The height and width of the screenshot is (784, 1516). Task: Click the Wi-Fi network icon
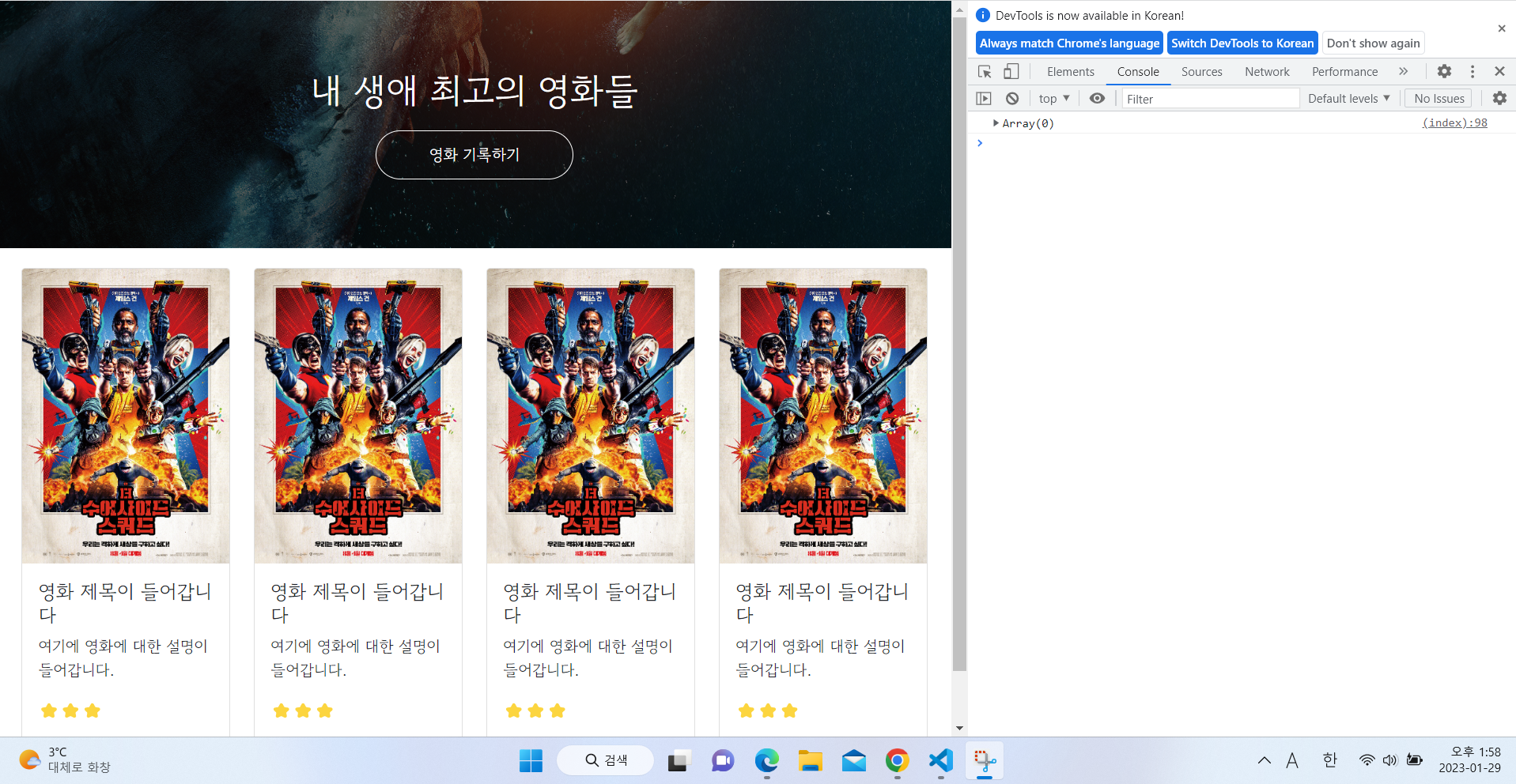[1367, 760]
